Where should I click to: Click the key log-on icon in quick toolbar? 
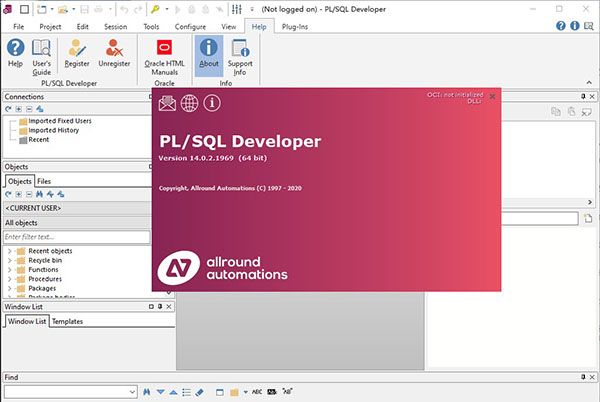coord(155,8)
